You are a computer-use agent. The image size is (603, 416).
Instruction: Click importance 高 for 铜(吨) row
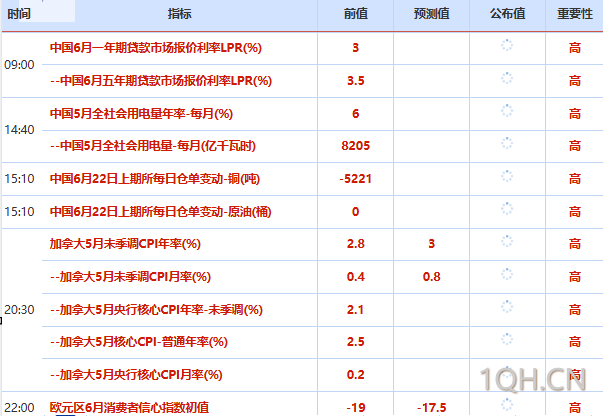pos(575,179)
